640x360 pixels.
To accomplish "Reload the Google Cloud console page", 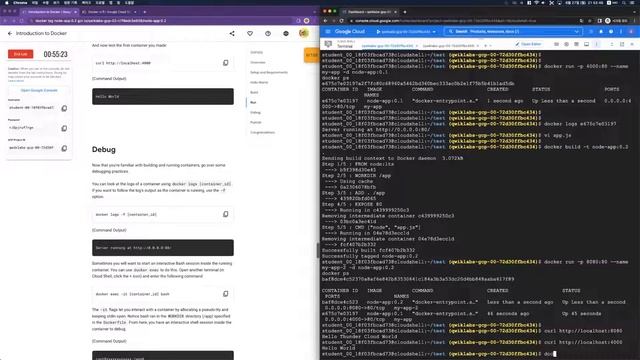I will (x=342, y=21).
